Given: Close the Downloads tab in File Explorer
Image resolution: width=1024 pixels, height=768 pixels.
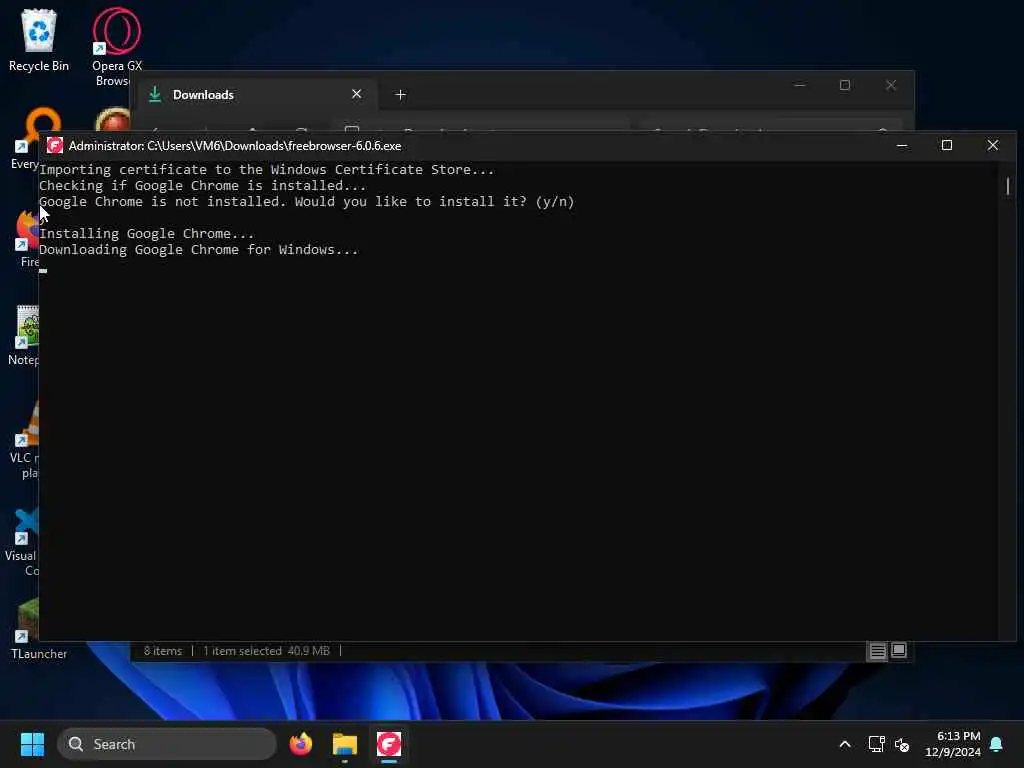Looking at the screenshot, I should click(357, 94).
